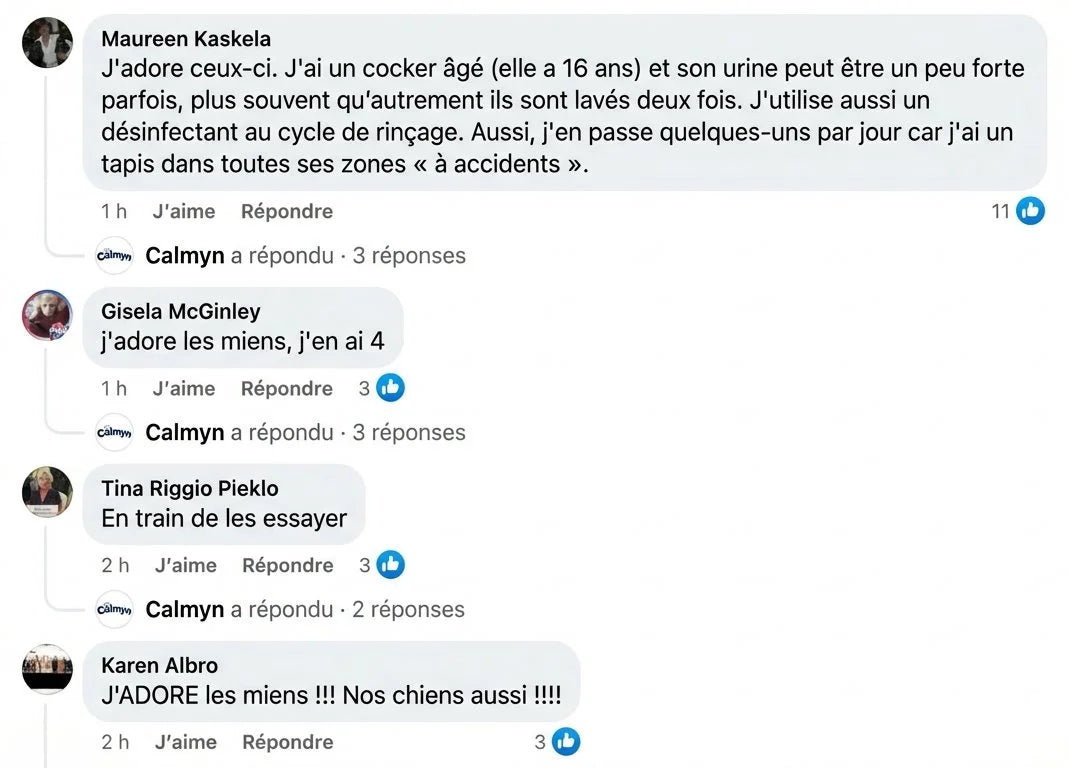The width and height of the screenshot is (1071, 768).
Task: Toggle J'aime on Maureen's comment
Action: click(x=186, y=211)
